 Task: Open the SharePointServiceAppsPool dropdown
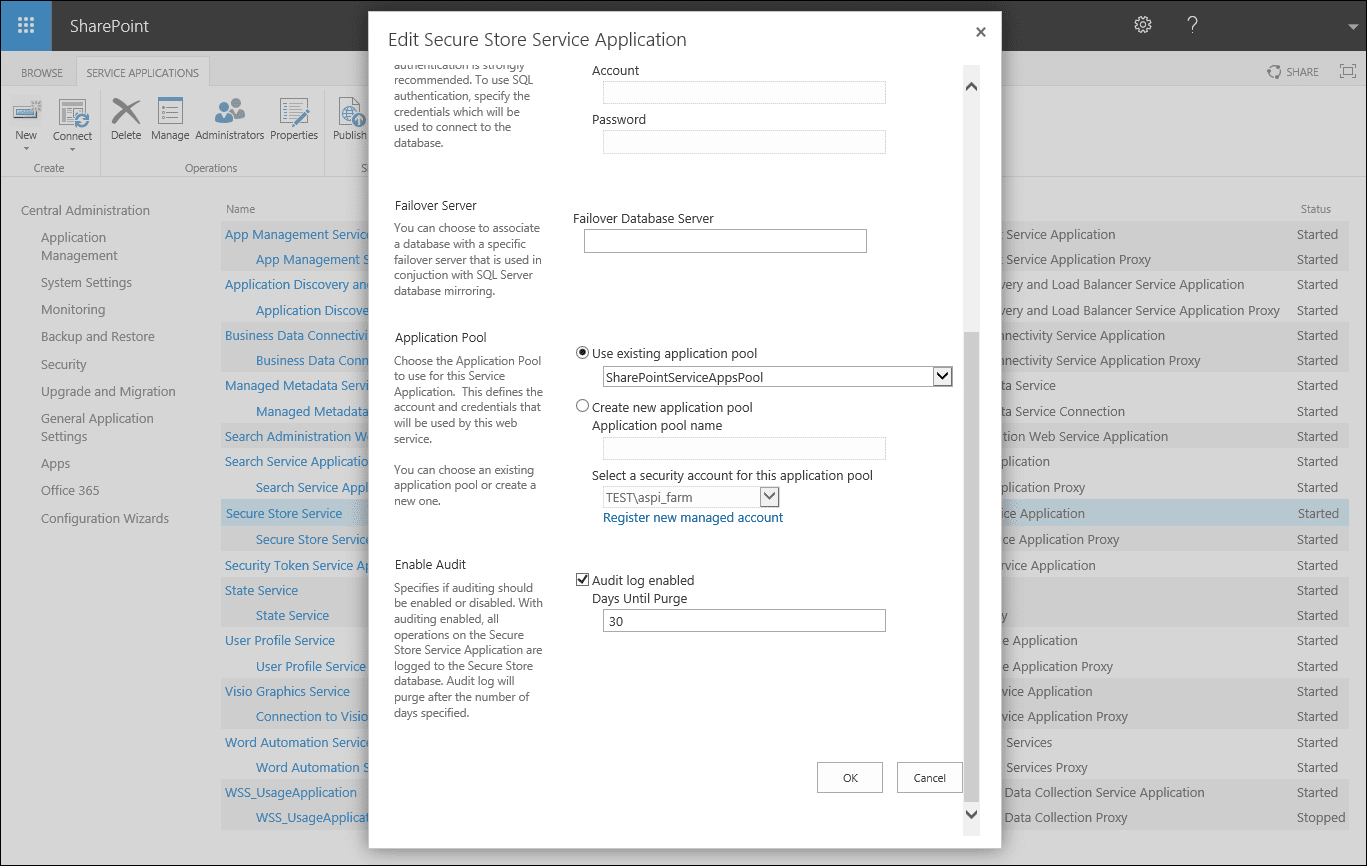tap(941, 376)
